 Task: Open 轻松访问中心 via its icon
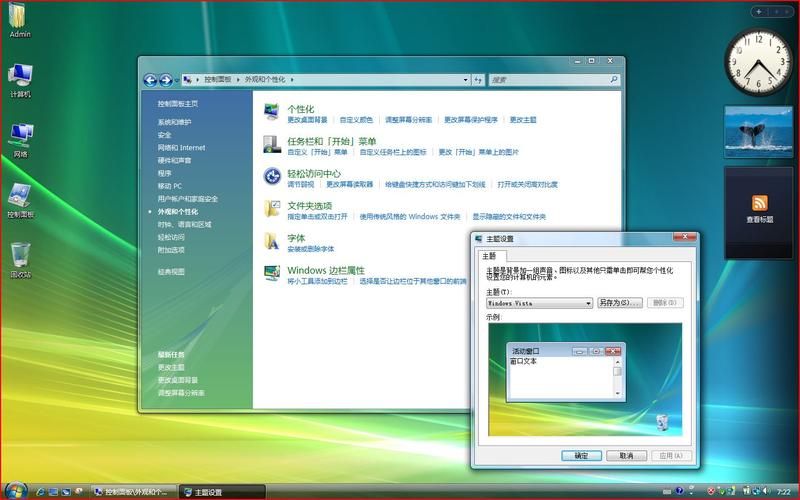coord(272,176)
